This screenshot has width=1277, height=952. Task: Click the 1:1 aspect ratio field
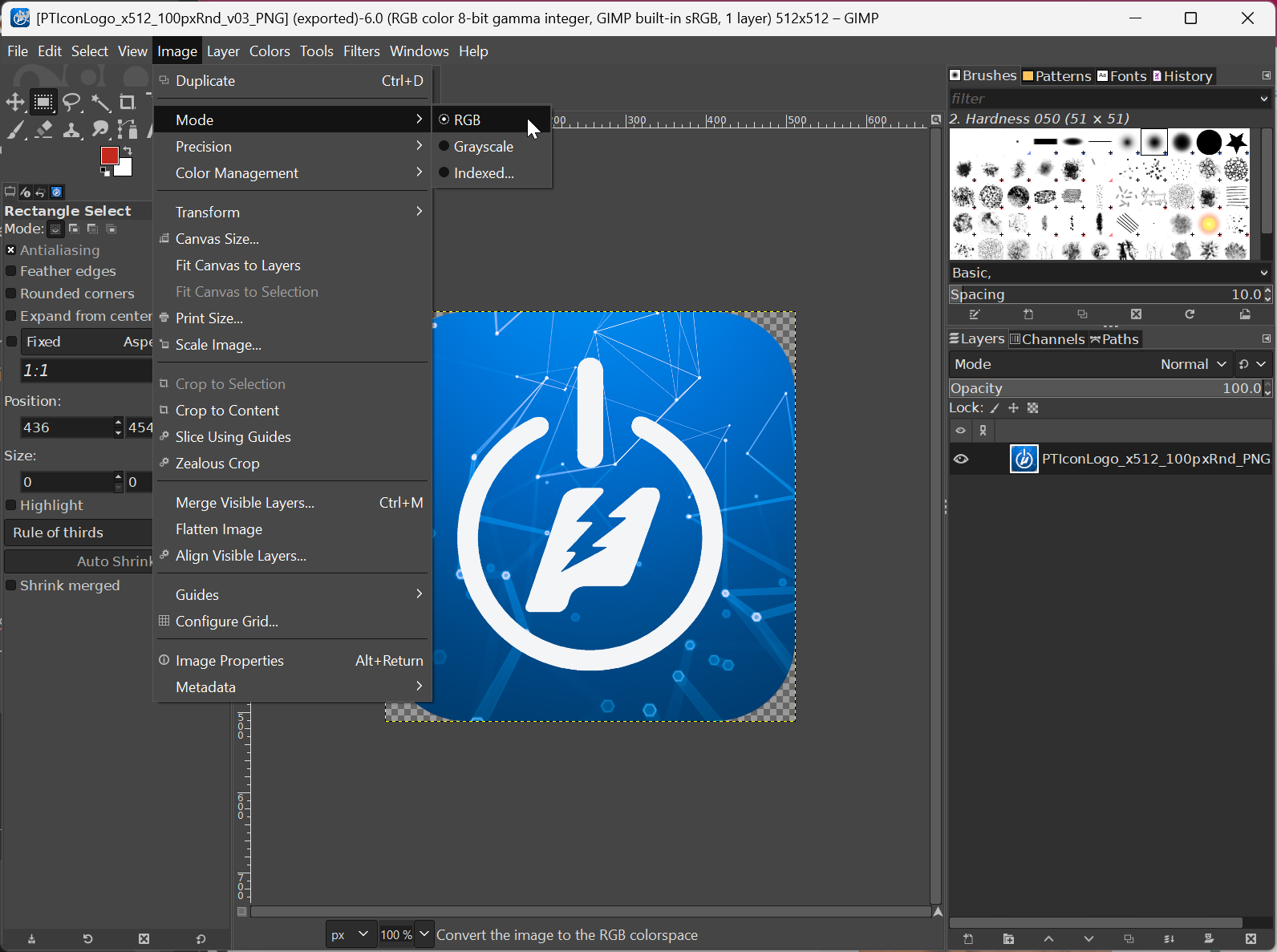pyautogui.click(x=86, y=371)
